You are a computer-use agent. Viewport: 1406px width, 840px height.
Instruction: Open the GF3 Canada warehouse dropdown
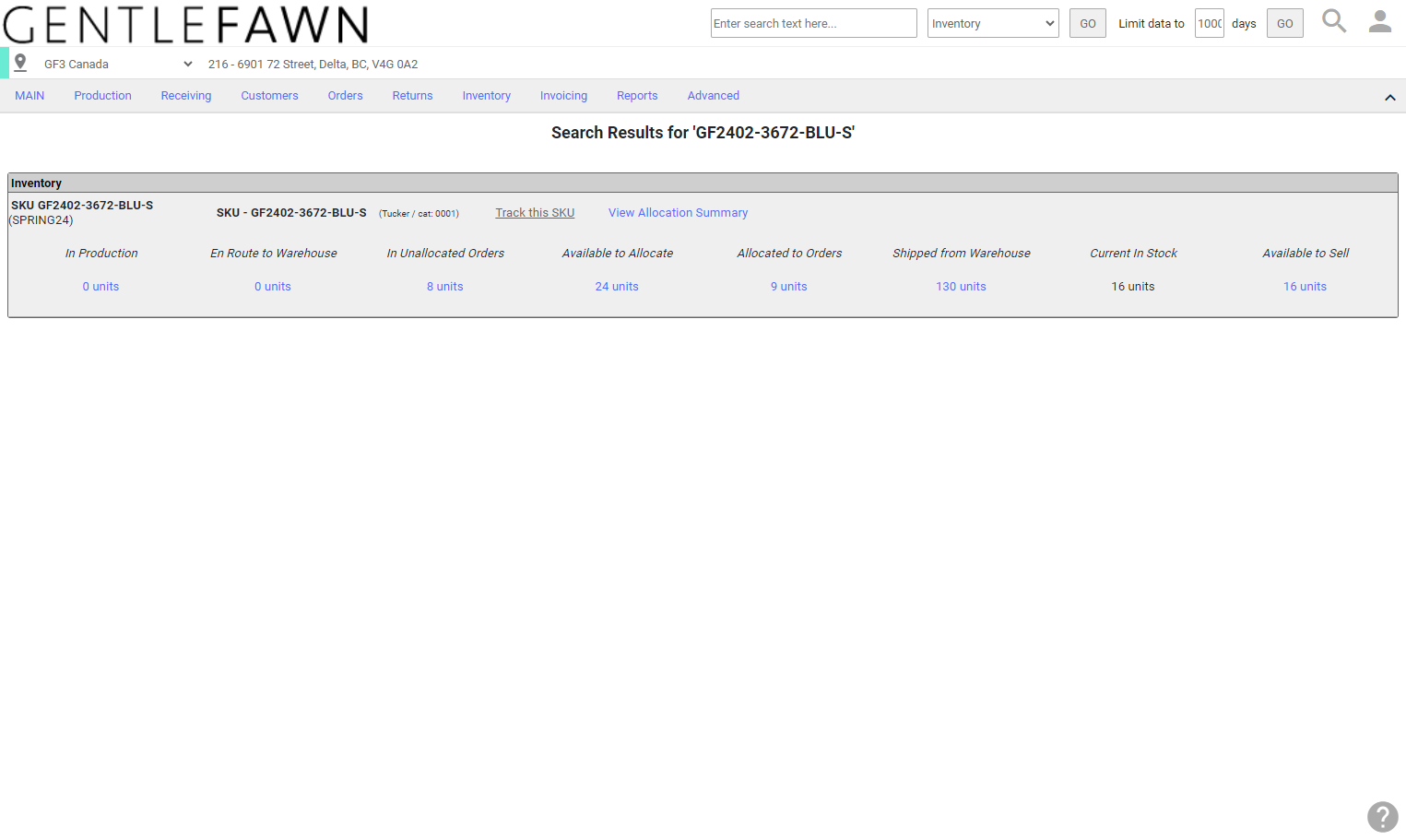coord(118,65)
